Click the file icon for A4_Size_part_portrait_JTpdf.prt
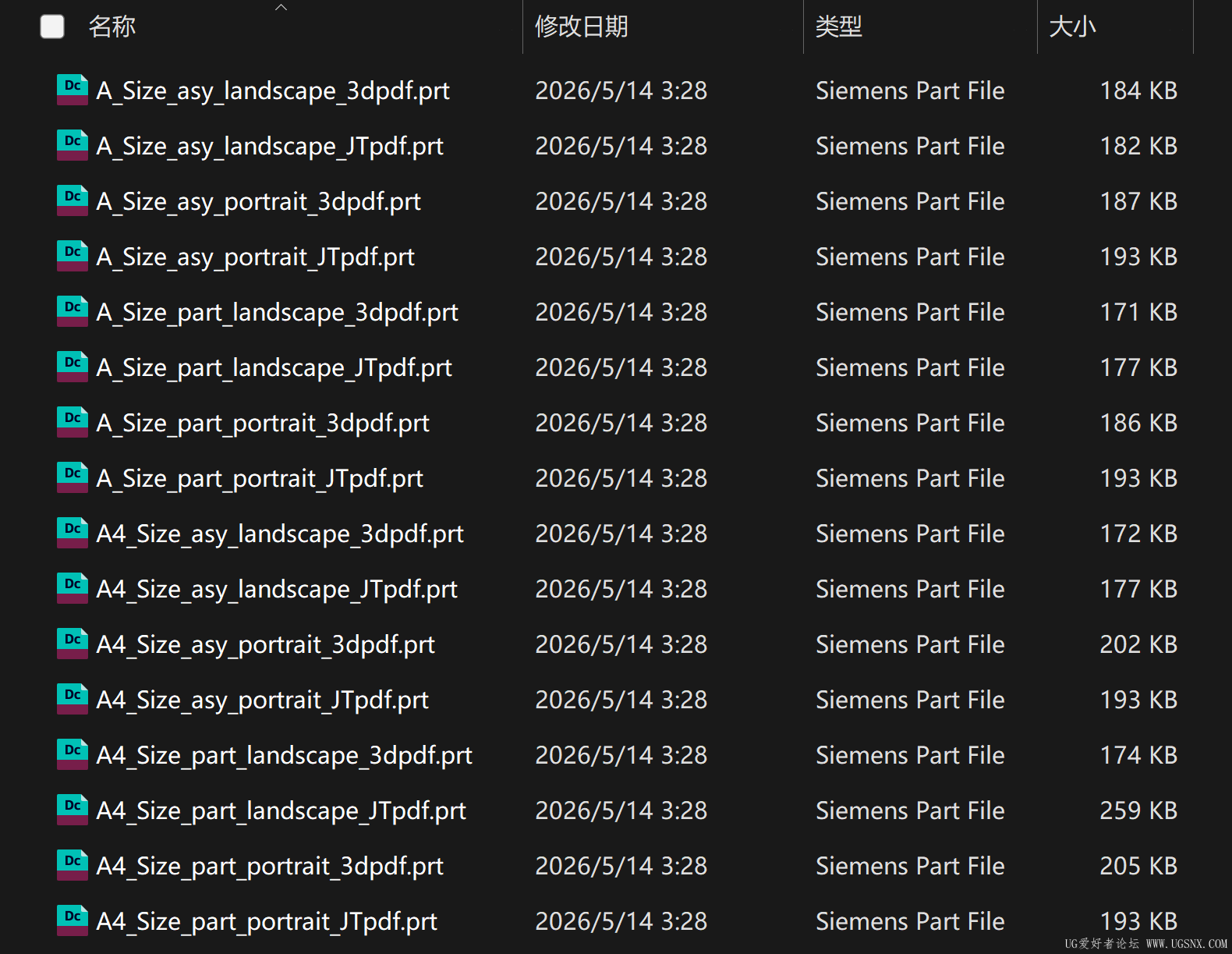Image resolution: width=1232 pixels, height=954 pixels. (73, 920)
